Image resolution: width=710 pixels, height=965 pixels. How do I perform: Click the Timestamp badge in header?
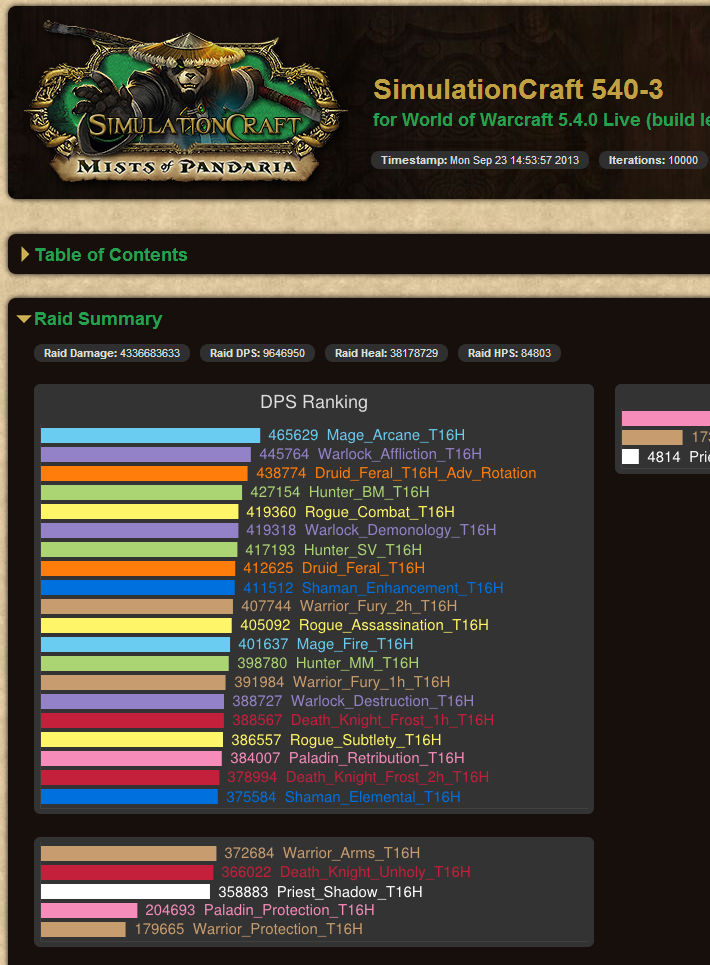[x=480, y=160]
